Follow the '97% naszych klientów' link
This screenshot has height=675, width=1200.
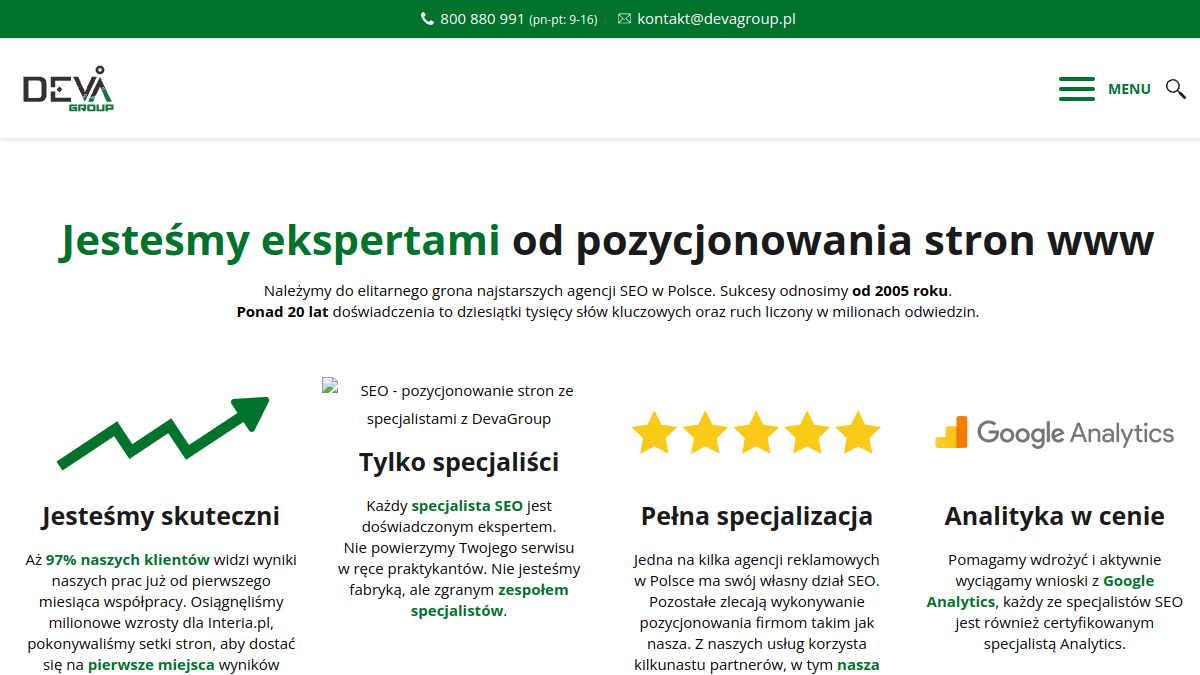coord(128,560)
